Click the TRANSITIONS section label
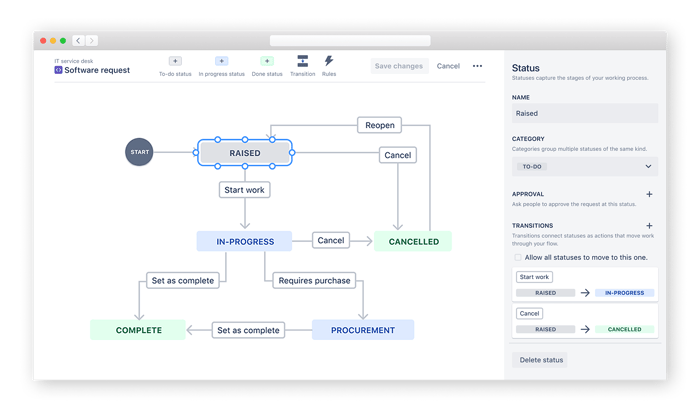Screen dimensions: 700x411 click(532, 226)
